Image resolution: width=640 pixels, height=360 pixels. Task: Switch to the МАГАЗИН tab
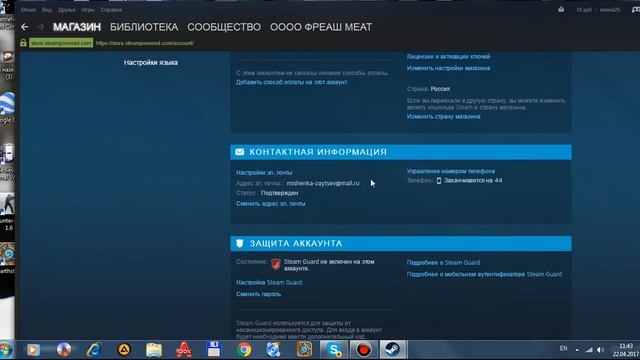coord(77,27)
